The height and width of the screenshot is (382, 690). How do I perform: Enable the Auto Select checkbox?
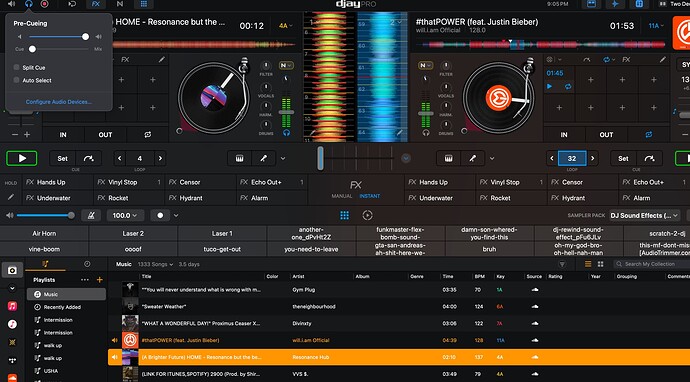[16, 80]
